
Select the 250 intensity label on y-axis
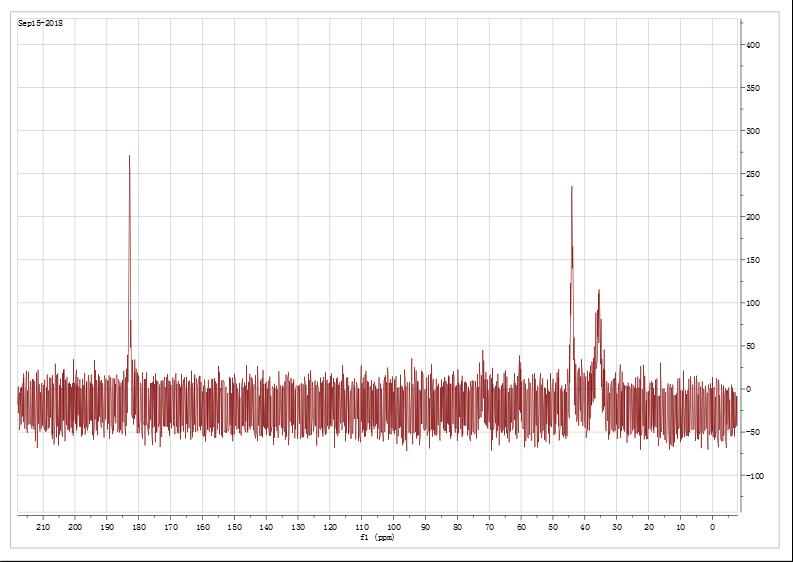[752, 174]
